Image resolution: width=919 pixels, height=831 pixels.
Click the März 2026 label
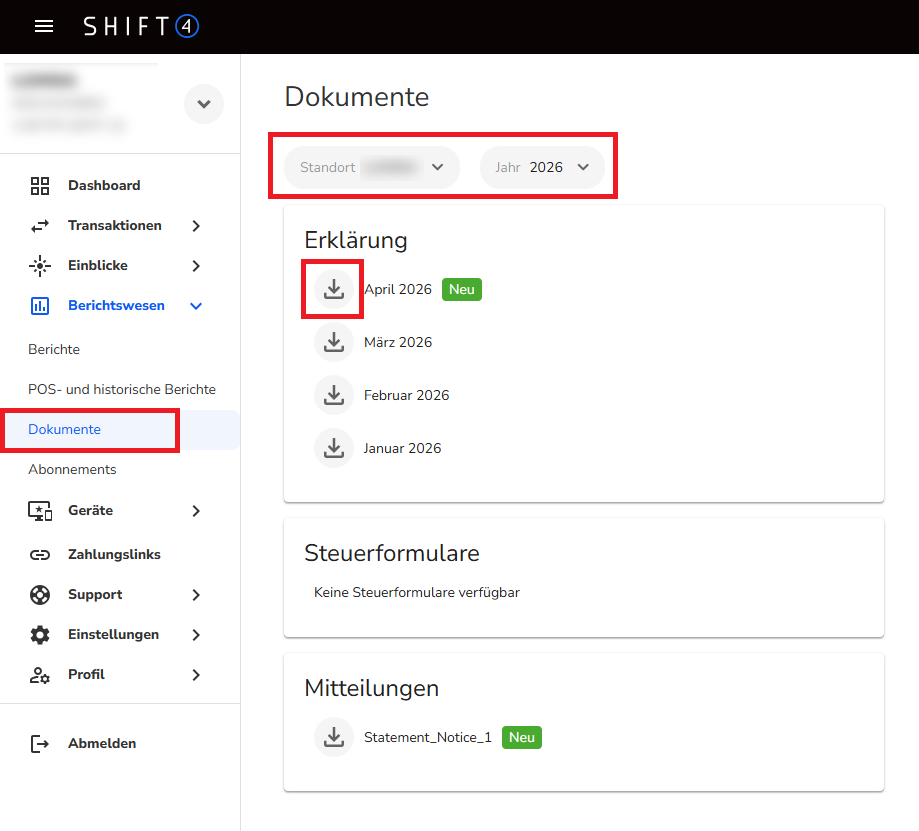click(x=398, y=342)
